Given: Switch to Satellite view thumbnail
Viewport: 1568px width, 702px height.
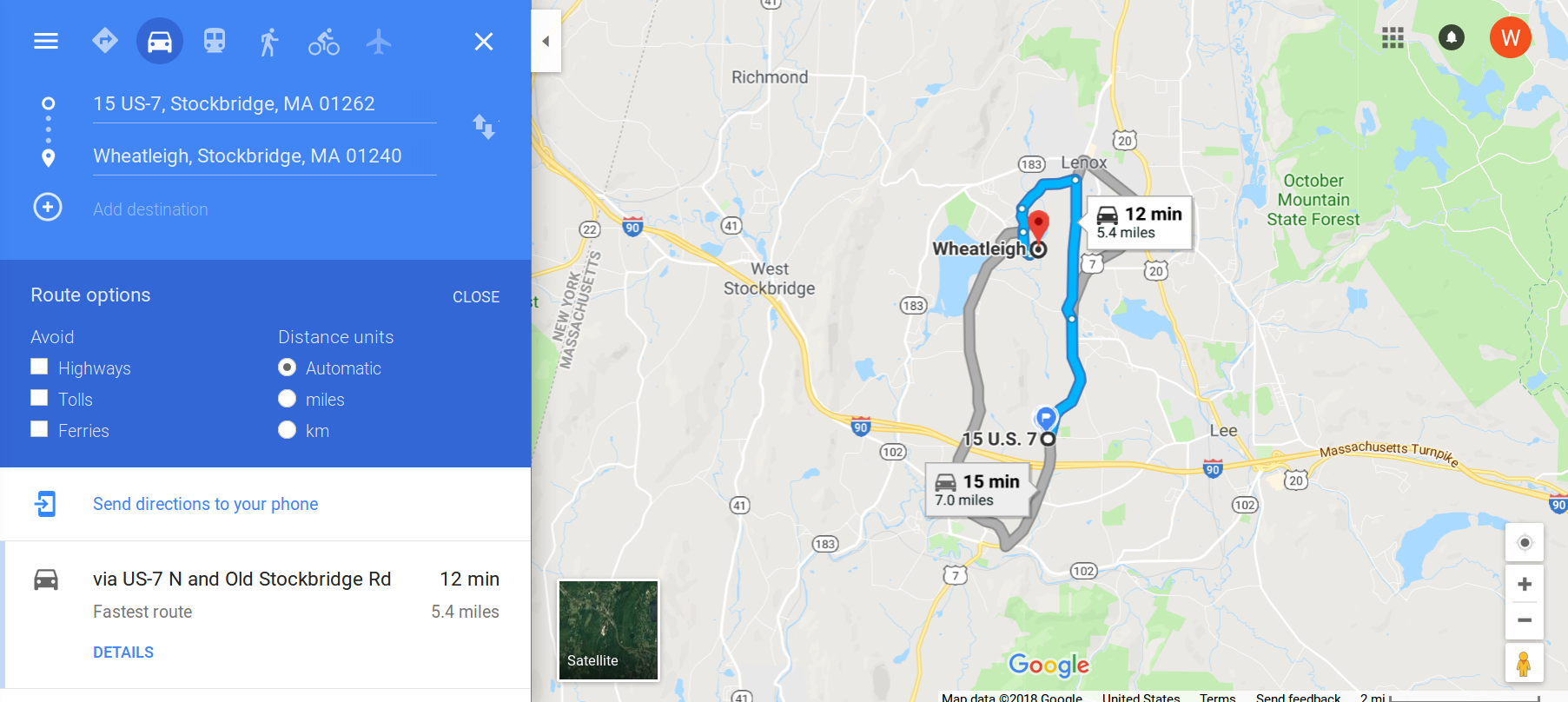Looking at the screenshot, I should click(x=608, y=630).
